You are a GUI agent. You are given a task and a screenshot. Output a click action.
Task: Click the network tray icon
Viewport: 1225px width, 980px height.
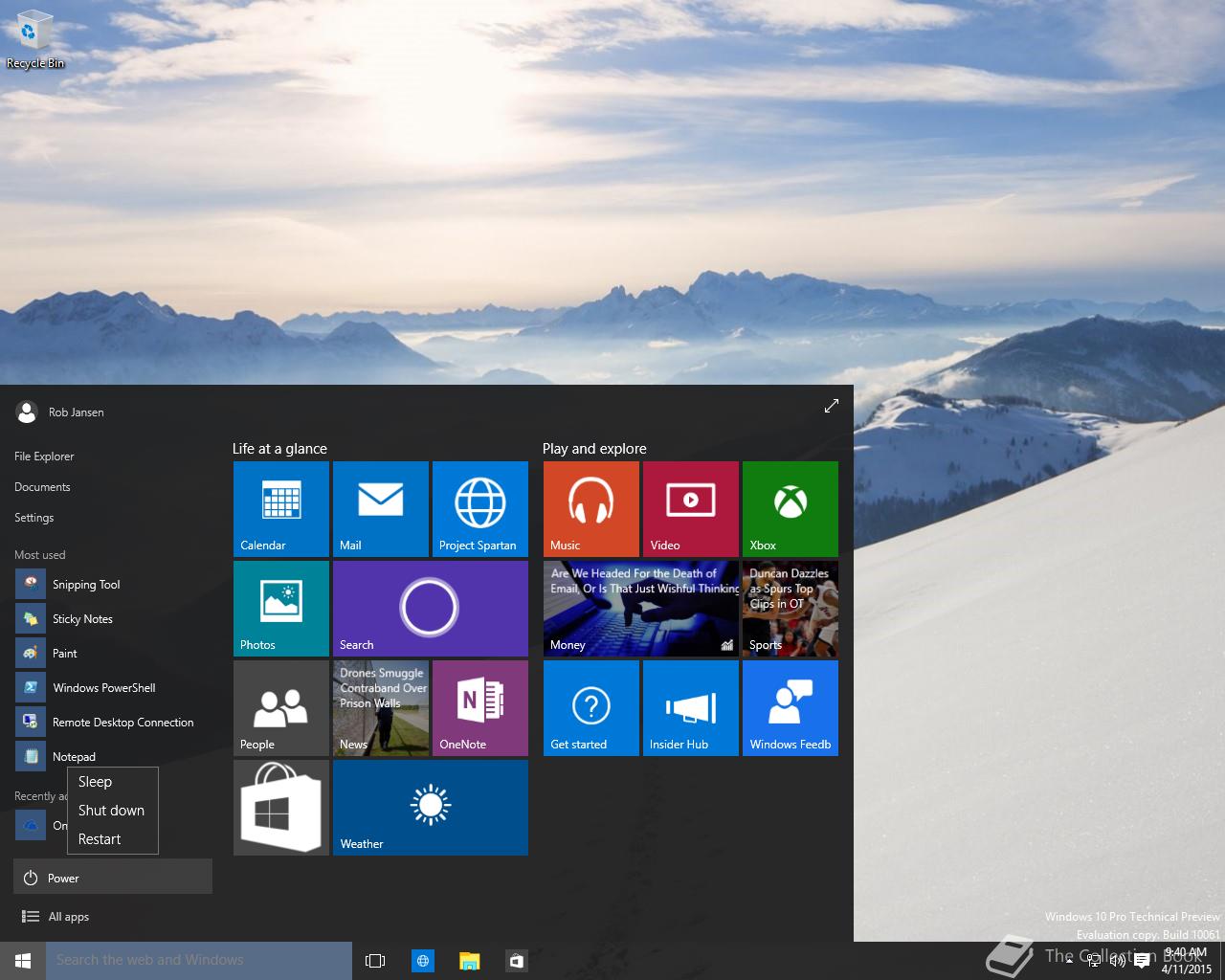(1093, 962)
